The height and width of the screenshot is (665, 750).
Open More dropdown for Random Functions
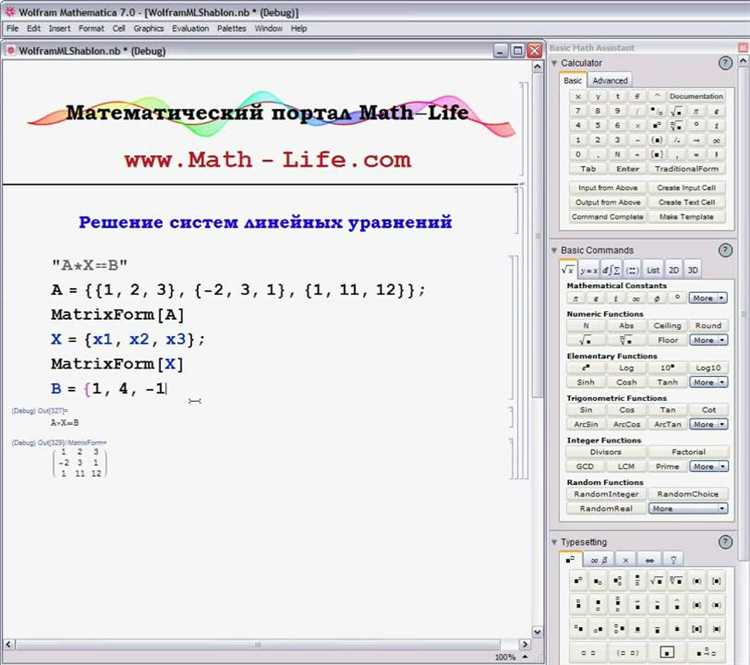pos(688,508)
